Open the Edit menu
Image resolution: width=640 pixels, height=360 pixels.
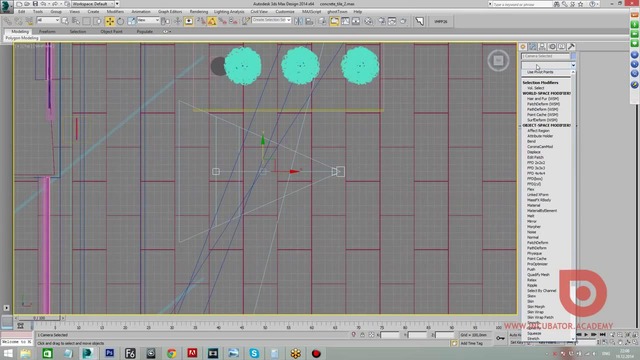22,11
